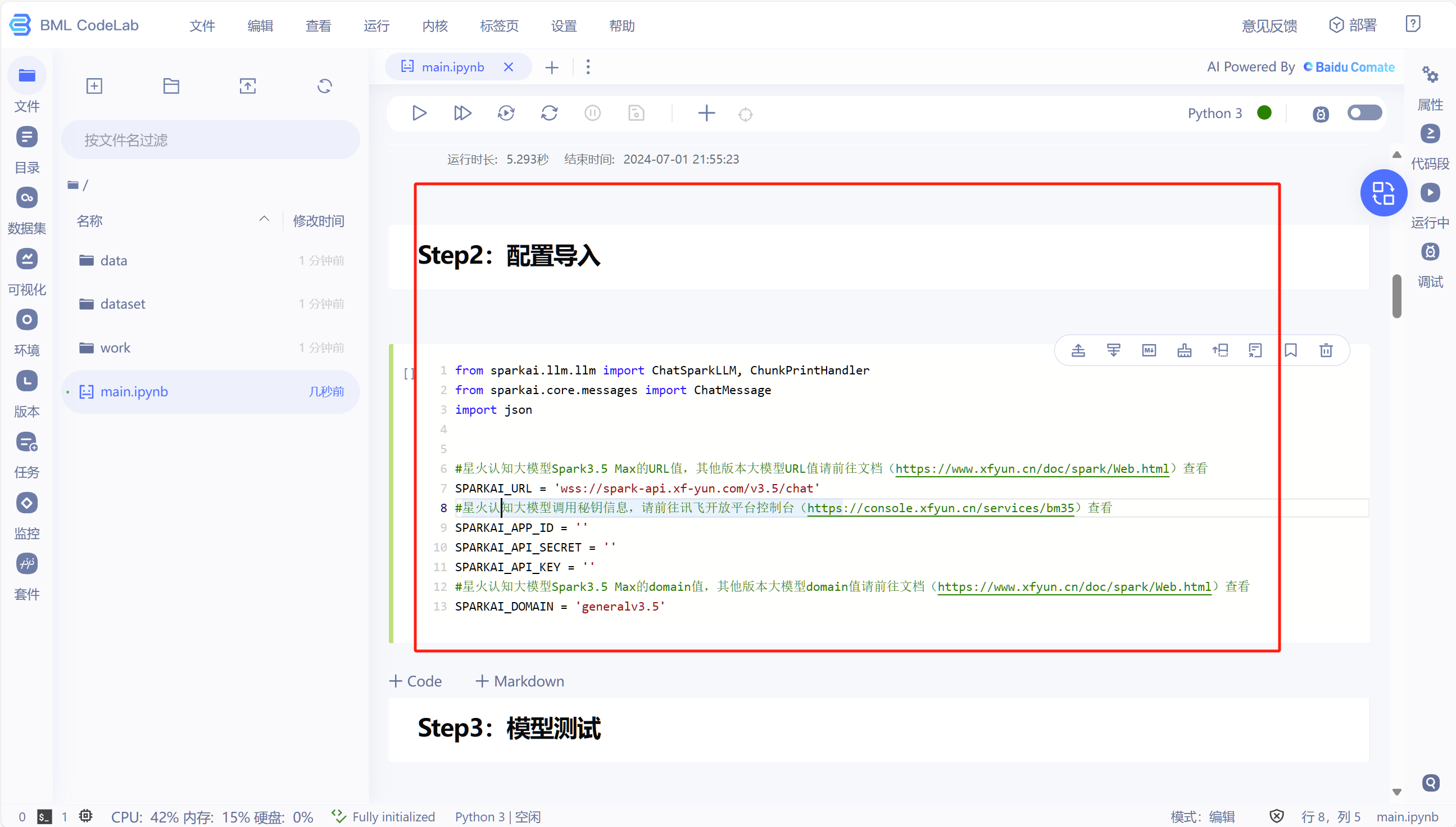Screen dimensions: 1456x827
Task: Open the 设置 menu
Action: (564, 25)
